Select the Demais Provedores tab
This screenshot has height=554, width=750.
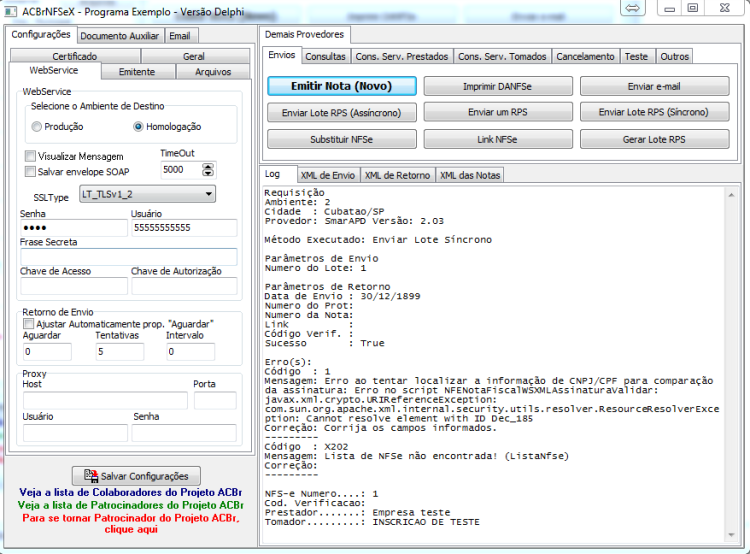click(x=305, y=34)
